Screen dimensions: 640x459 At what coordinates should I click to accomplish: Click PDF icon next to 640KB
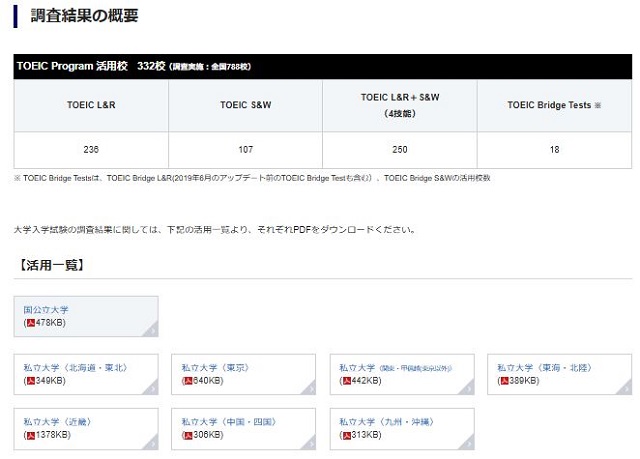coord(188,381)
